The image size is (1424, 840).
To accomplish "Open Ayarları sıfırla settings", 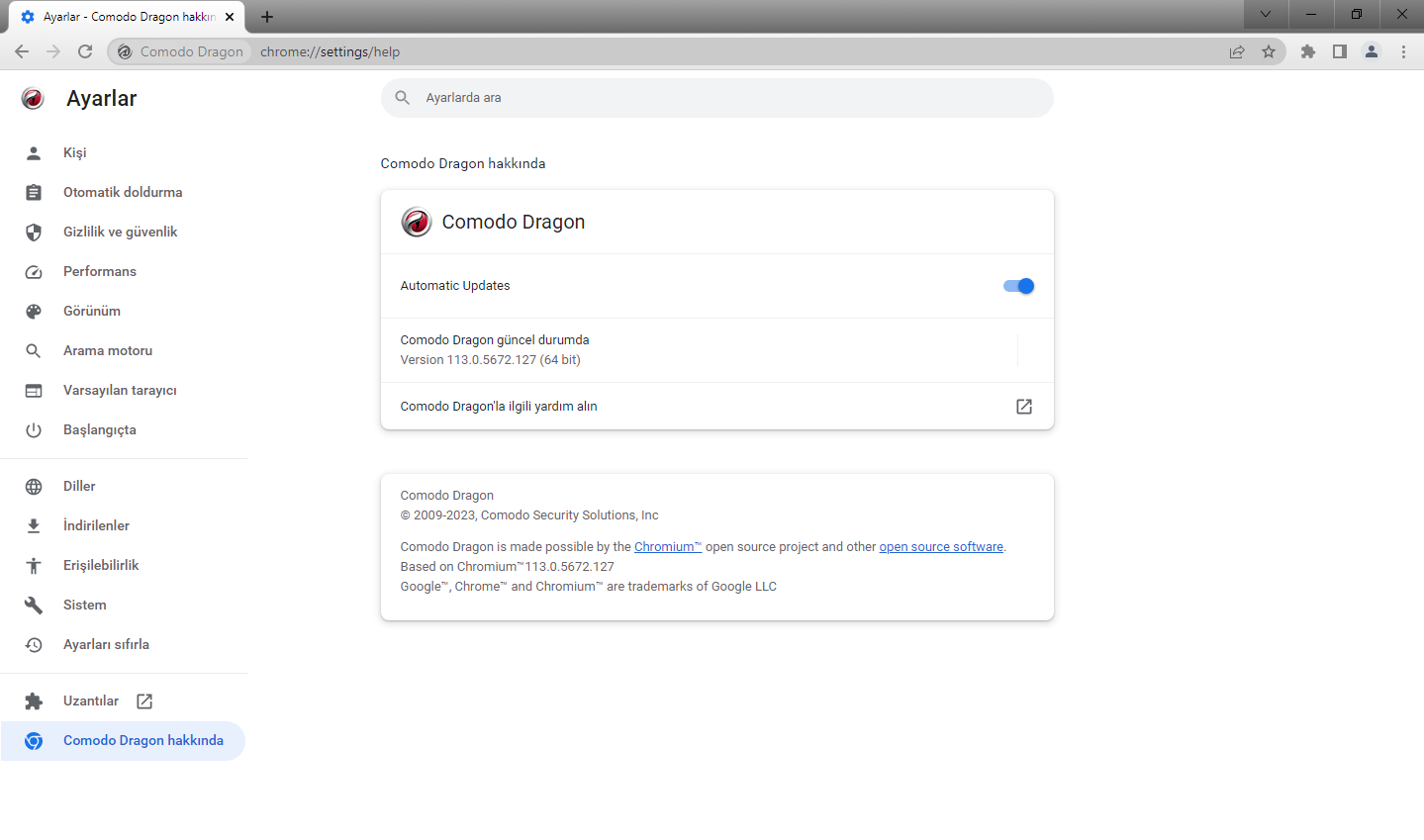I will pos(123,644).
